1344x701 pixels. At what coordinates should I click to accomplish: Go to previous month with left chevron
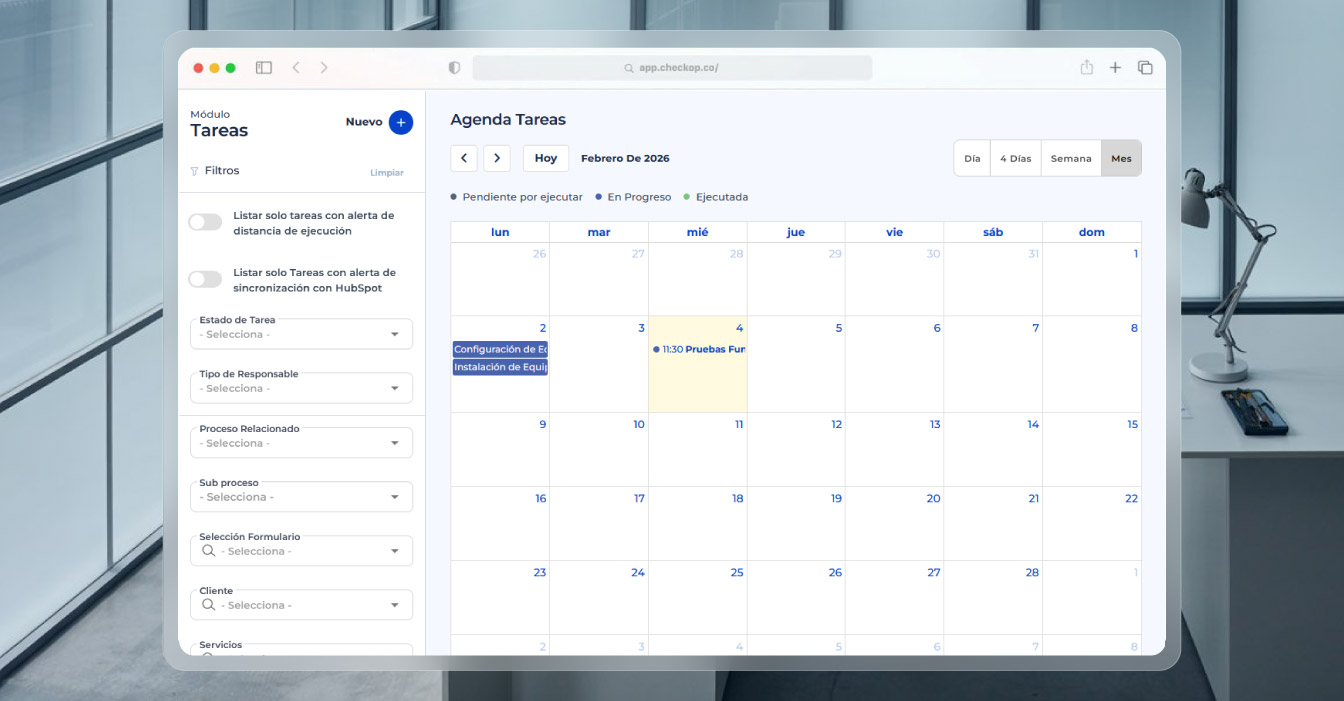pos(463,158)
